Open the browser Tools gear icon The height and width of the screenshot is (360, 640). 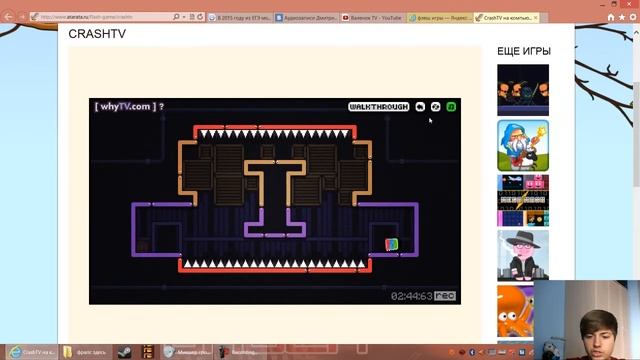pyautogui.click(x=633, y=17)
